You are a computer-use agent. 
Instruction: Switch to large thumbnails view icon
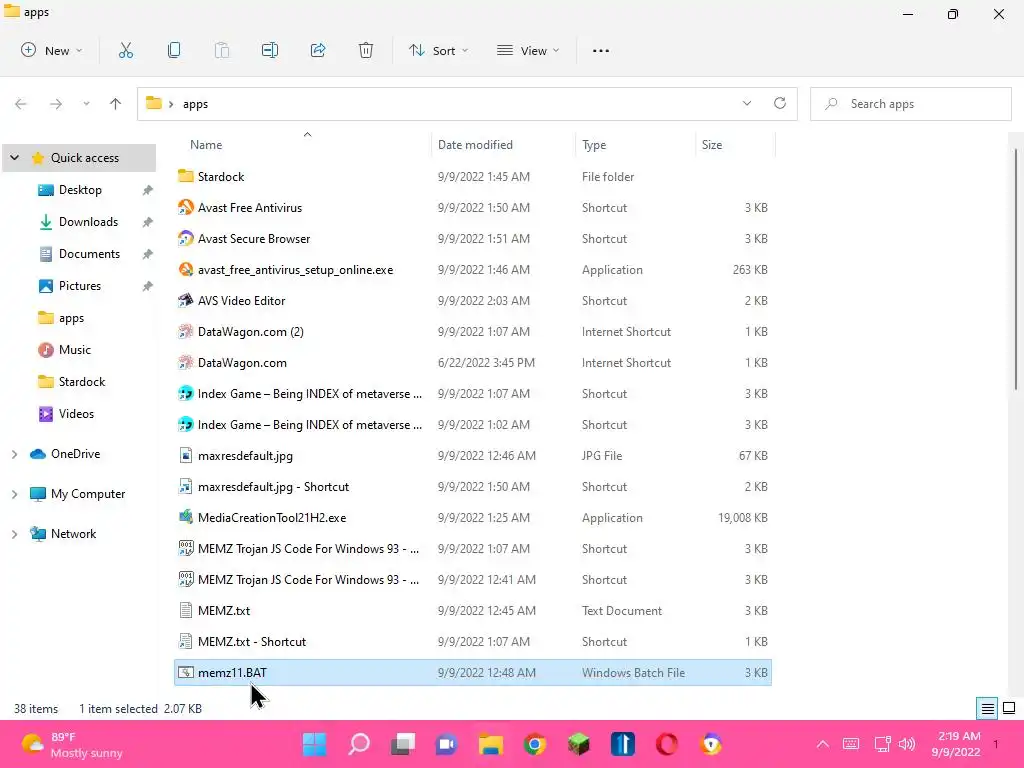(1009, 709)
